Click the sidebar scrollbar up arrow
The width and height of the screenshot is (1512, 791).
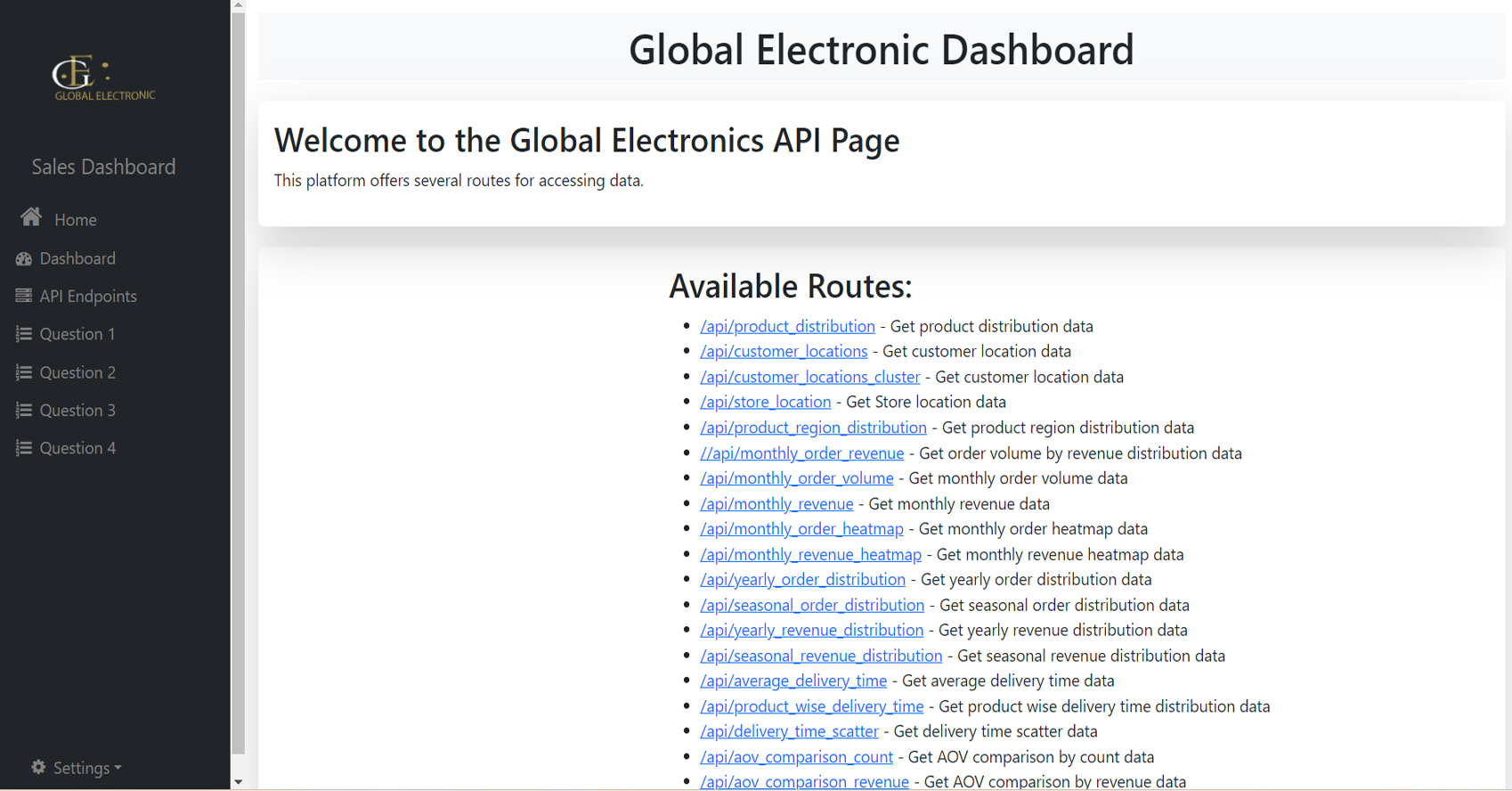238,6
